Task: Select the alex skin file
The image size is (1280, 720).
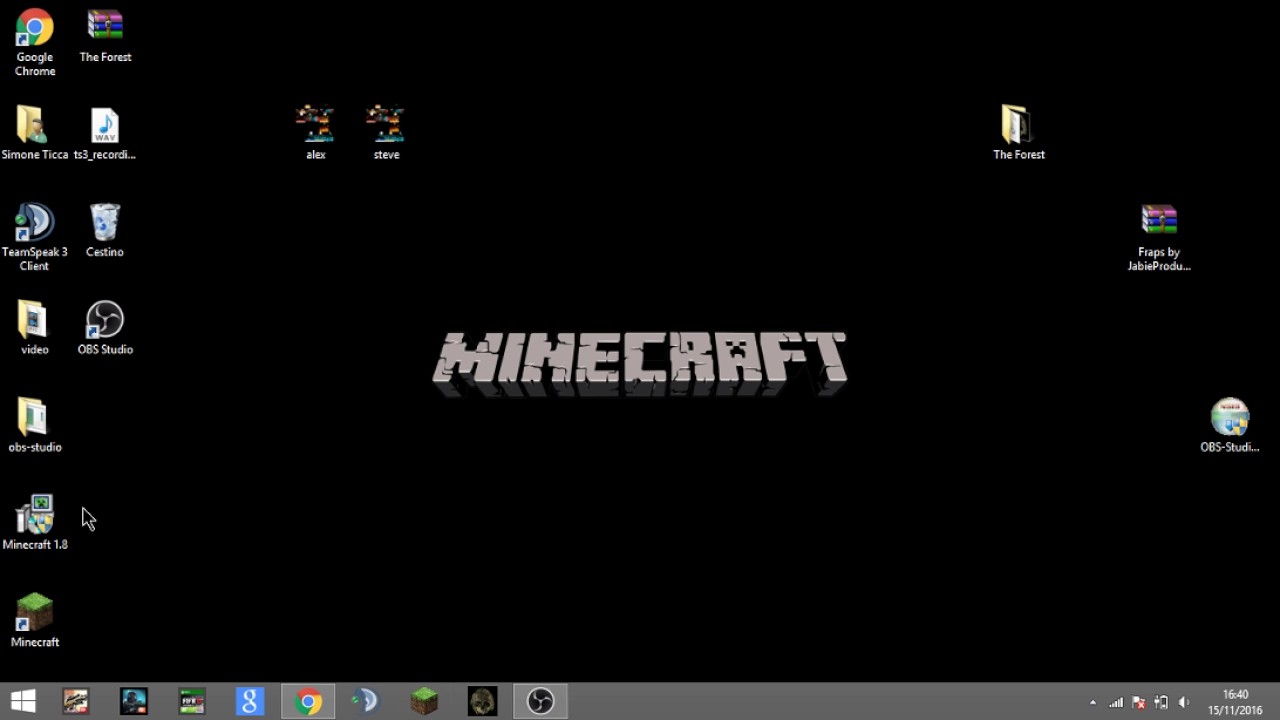Action: point(315,133)
